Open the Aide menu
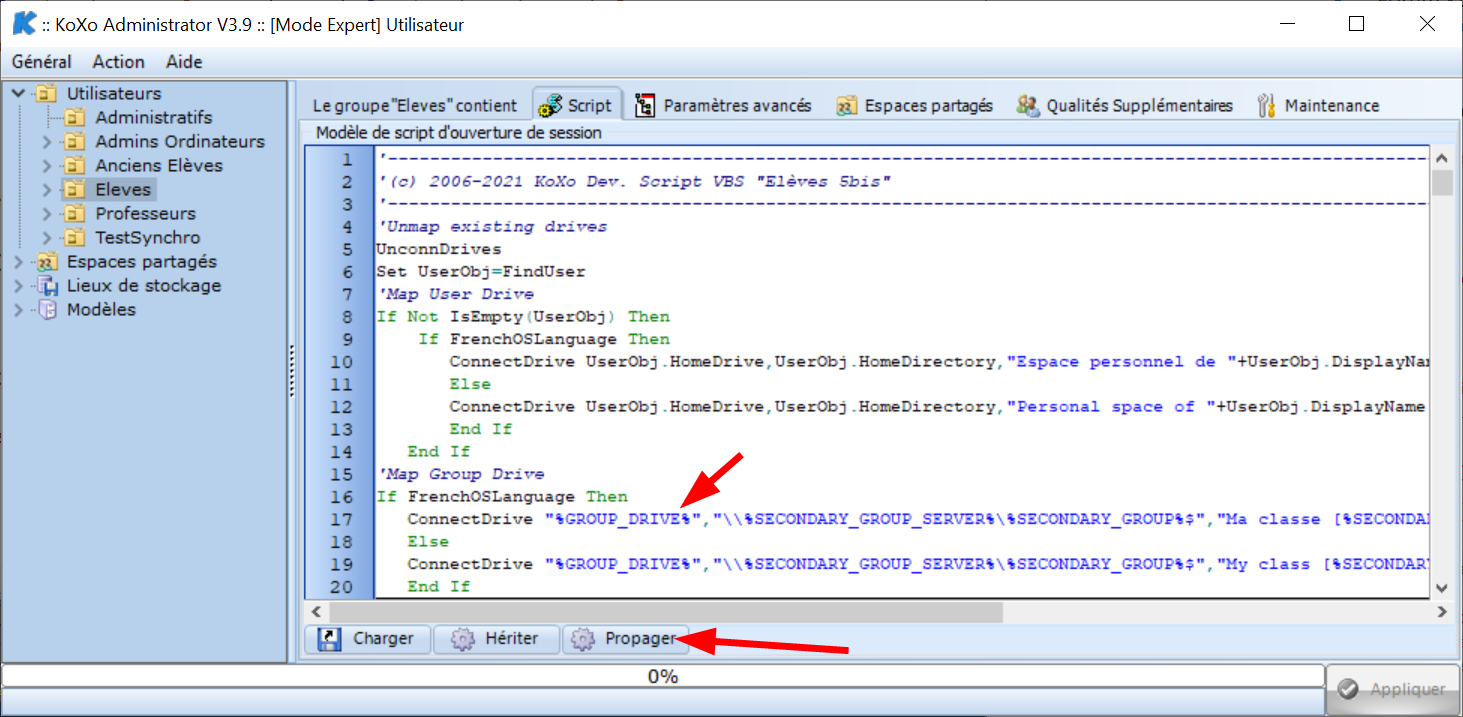 click(184, 61)
